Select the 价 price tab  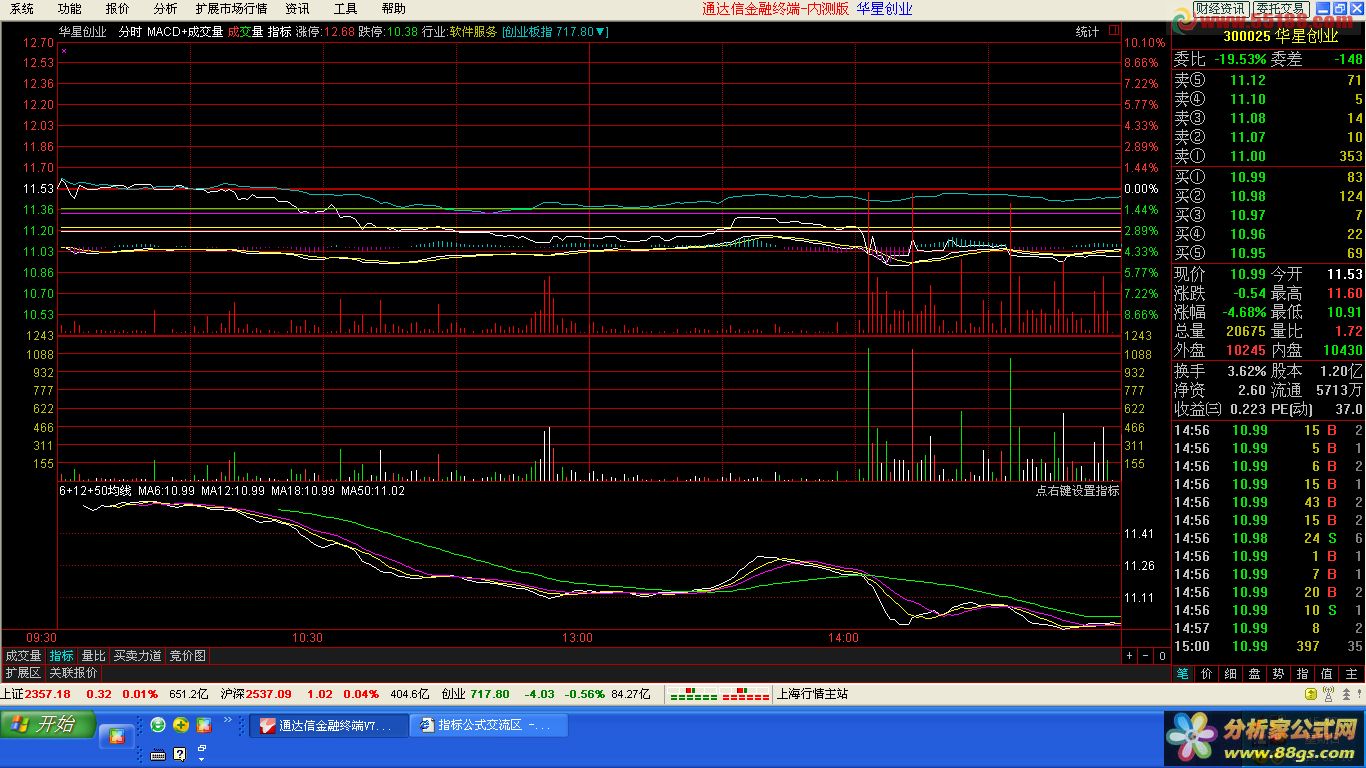click(1207, 674)
